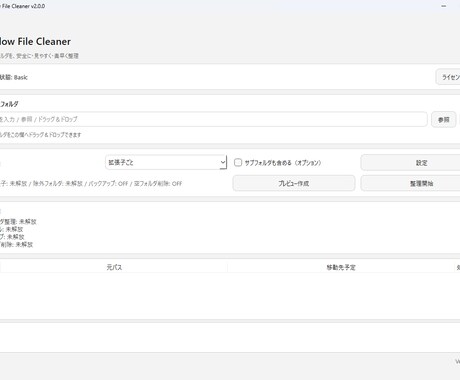The width and height of the screenshot is (460, 380).
Task: Focus the folder path input field
Action: (x=213, y=119)
